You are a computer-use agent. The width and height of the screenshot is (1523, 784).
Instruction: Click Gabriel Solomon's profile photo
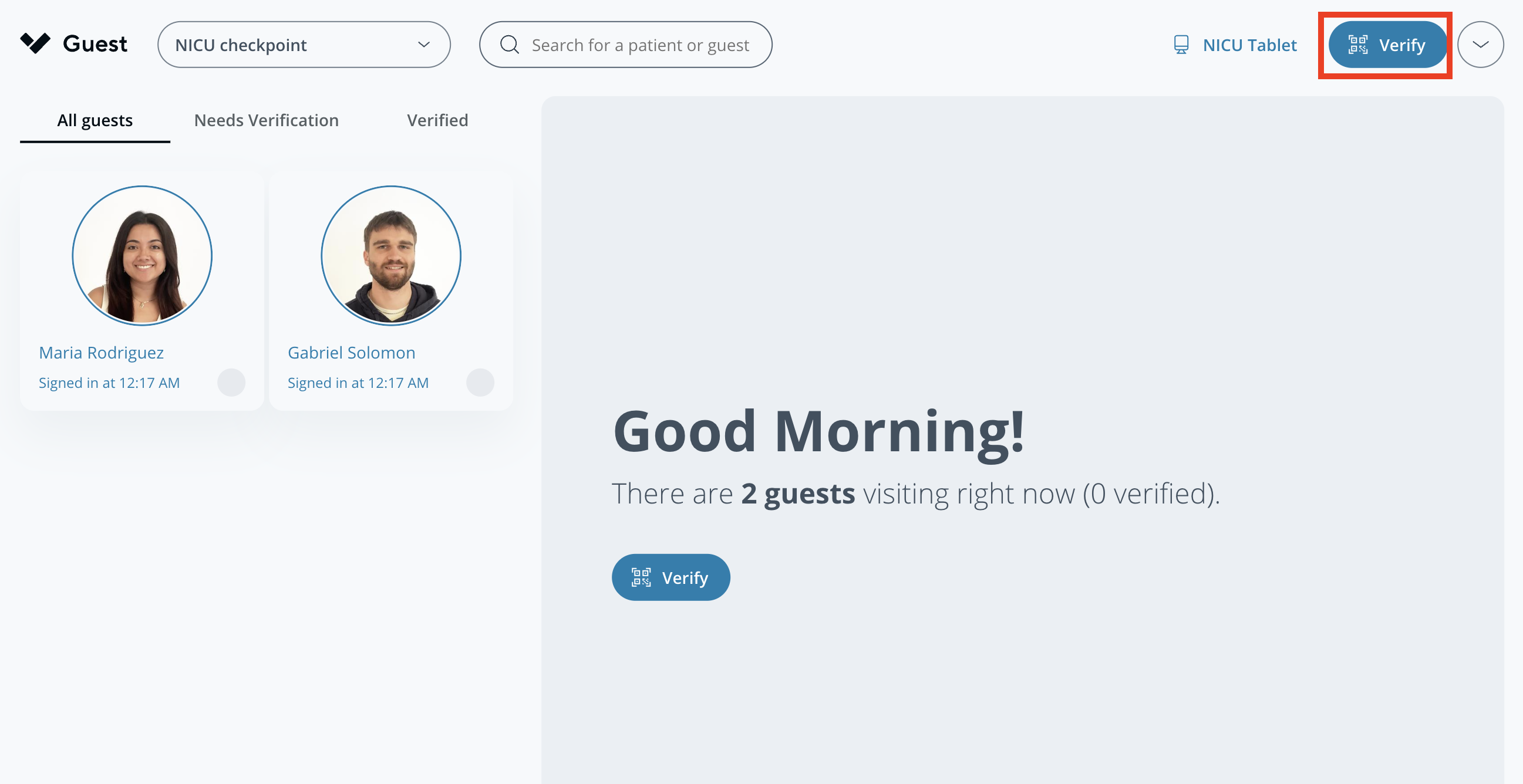tap(391, 255)
